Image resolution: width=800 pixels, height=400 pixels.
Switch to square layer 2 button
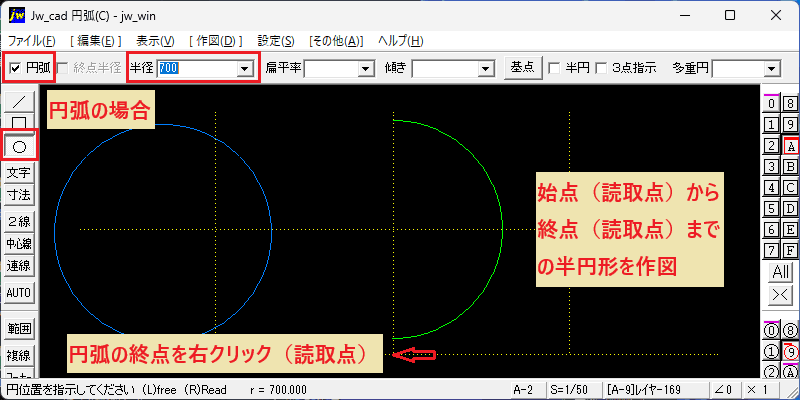coord(771,145)
